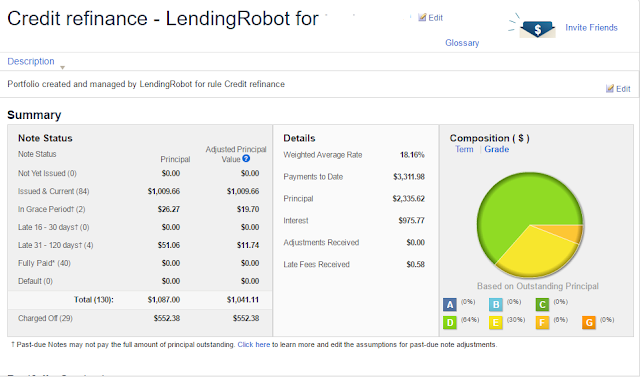Image resolution: width=640 pixels, height=377 pixels.
Task: Click 'Based on Outstanding Principal' caption
Action: [538, 286]
